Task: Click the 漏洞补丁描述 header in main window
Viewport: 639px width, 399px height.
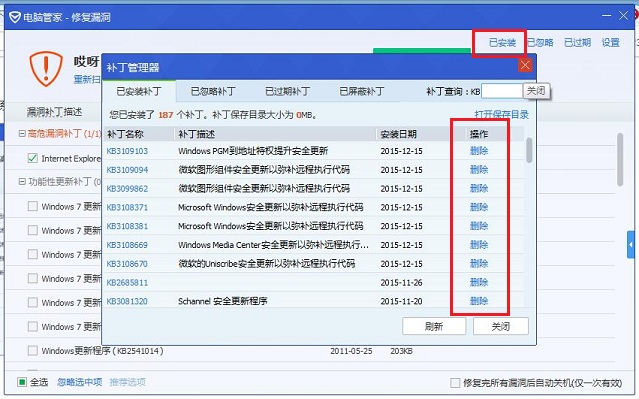Action: pos(54,112)
